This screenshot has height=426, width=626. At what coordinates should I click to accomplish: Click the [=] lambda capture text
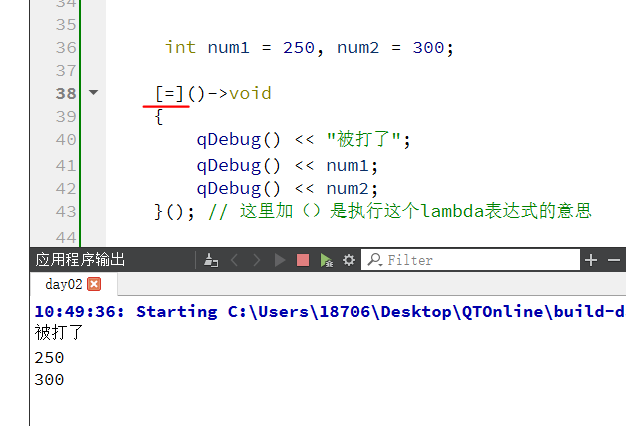[169, 94]
